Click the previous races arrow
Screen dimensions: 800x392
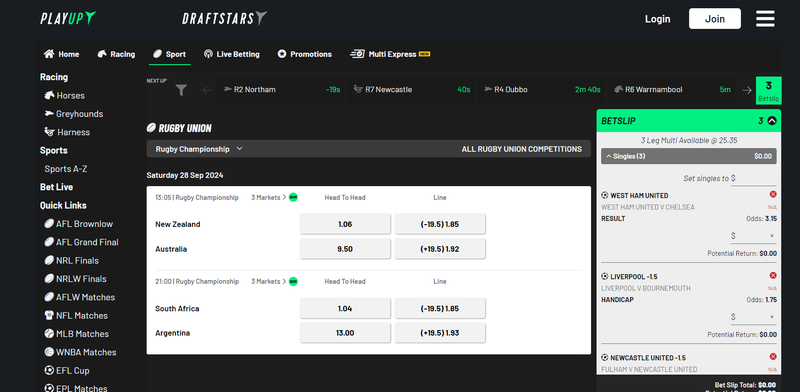(x=207, y=90)
